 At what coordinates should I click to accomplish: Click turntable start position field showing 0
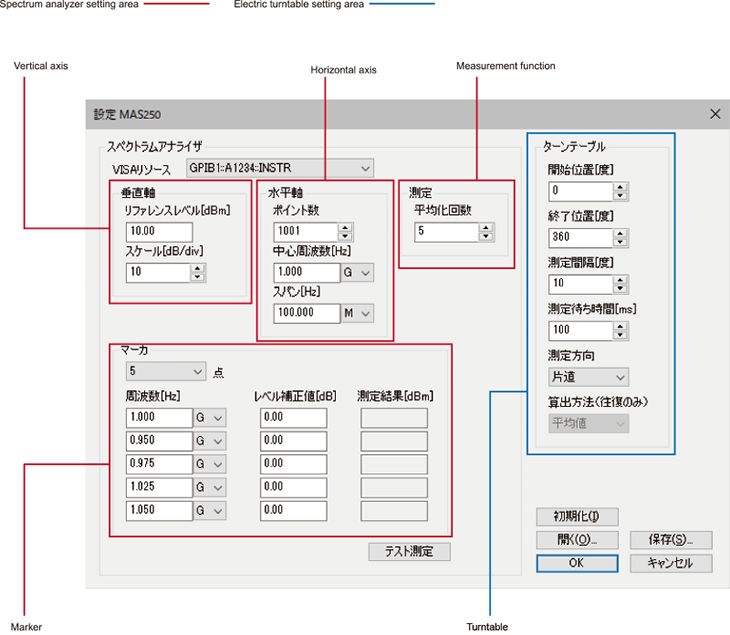pyautogui.click(x=581, y=191)
